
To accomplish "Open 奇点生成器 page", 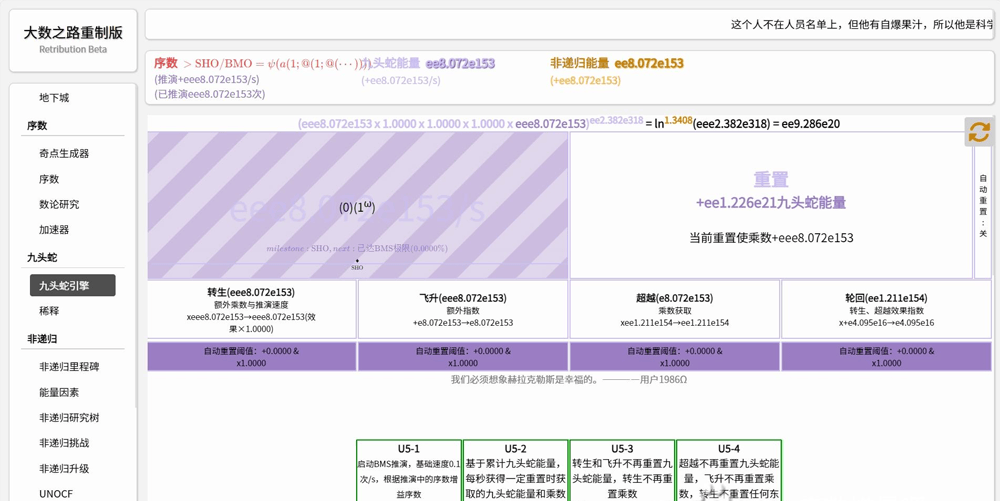I will (x=64, y=154).
